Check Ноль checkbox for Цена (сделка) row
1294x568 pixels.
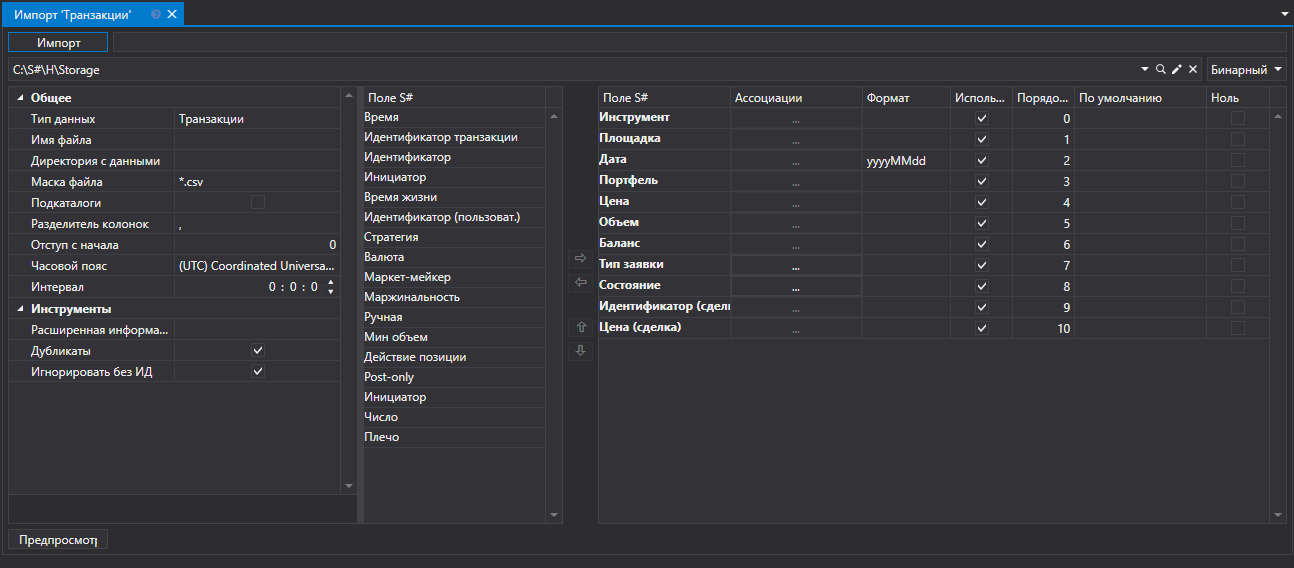(1238, 328)
